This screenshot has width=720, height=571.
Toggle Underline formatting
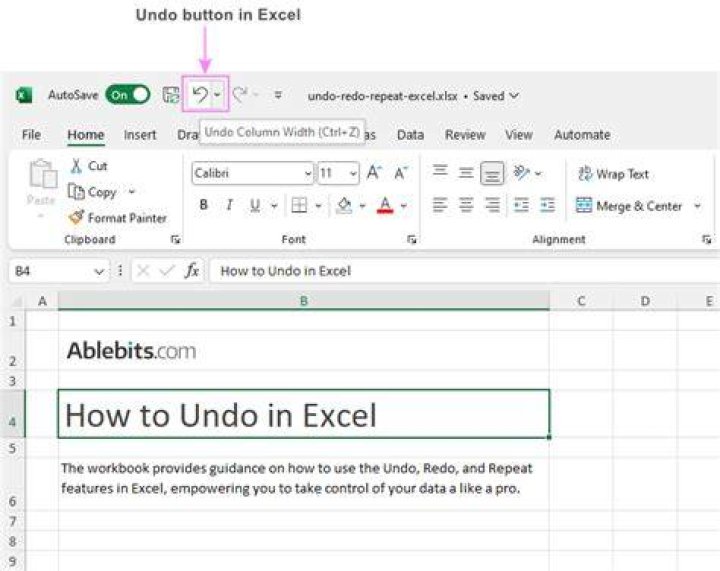(255, 205)
